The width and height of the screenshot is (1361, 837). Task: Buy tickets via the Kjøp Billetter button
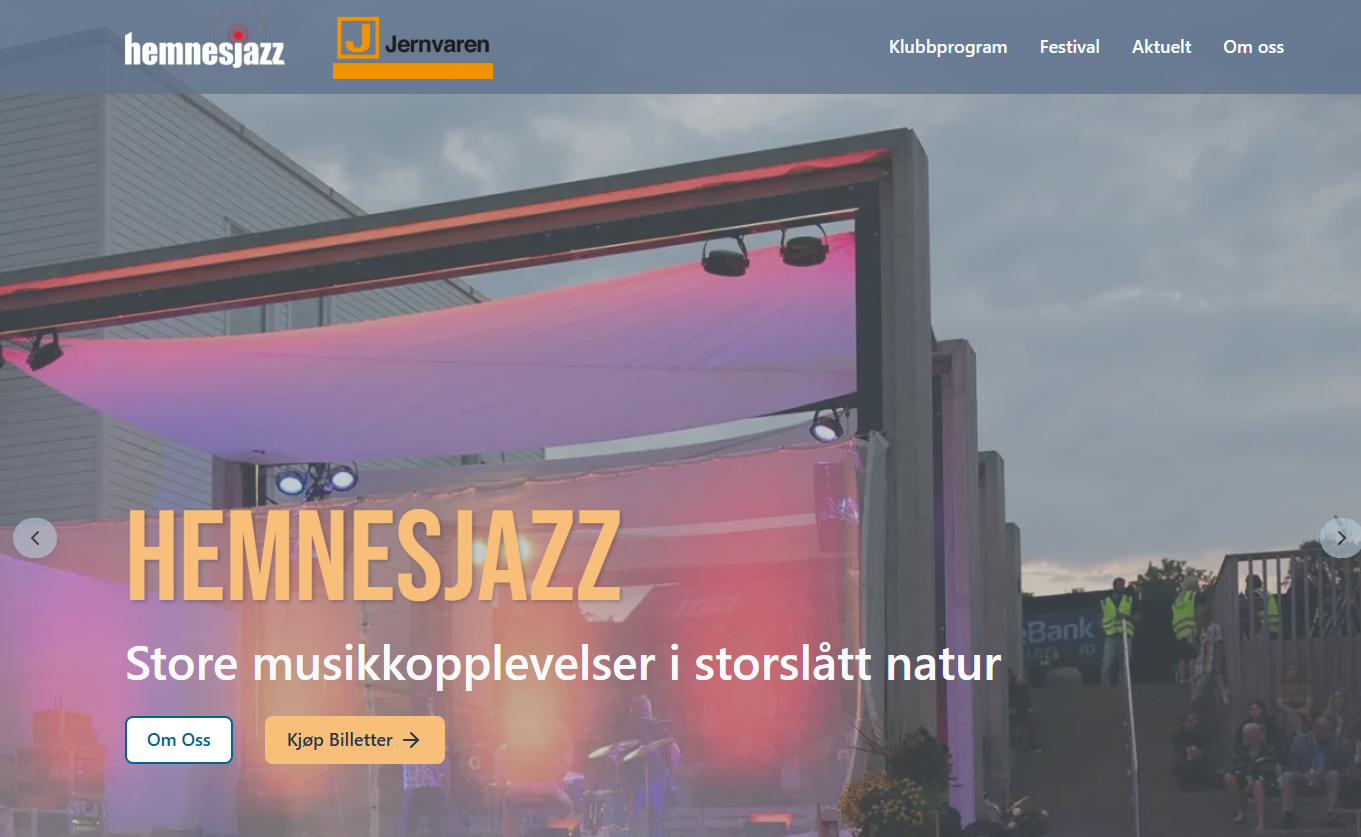[x=355, y=740]
